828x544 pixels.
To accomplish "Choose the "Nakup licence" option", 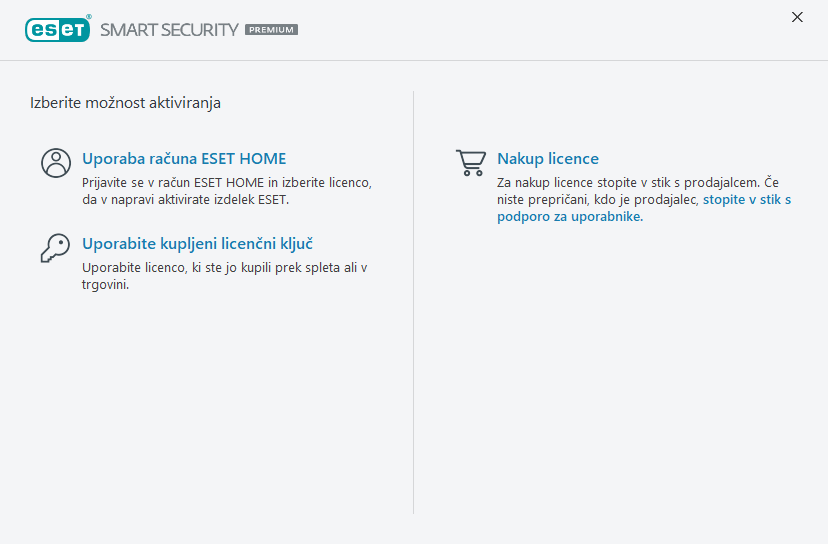I will click(548, 158).
